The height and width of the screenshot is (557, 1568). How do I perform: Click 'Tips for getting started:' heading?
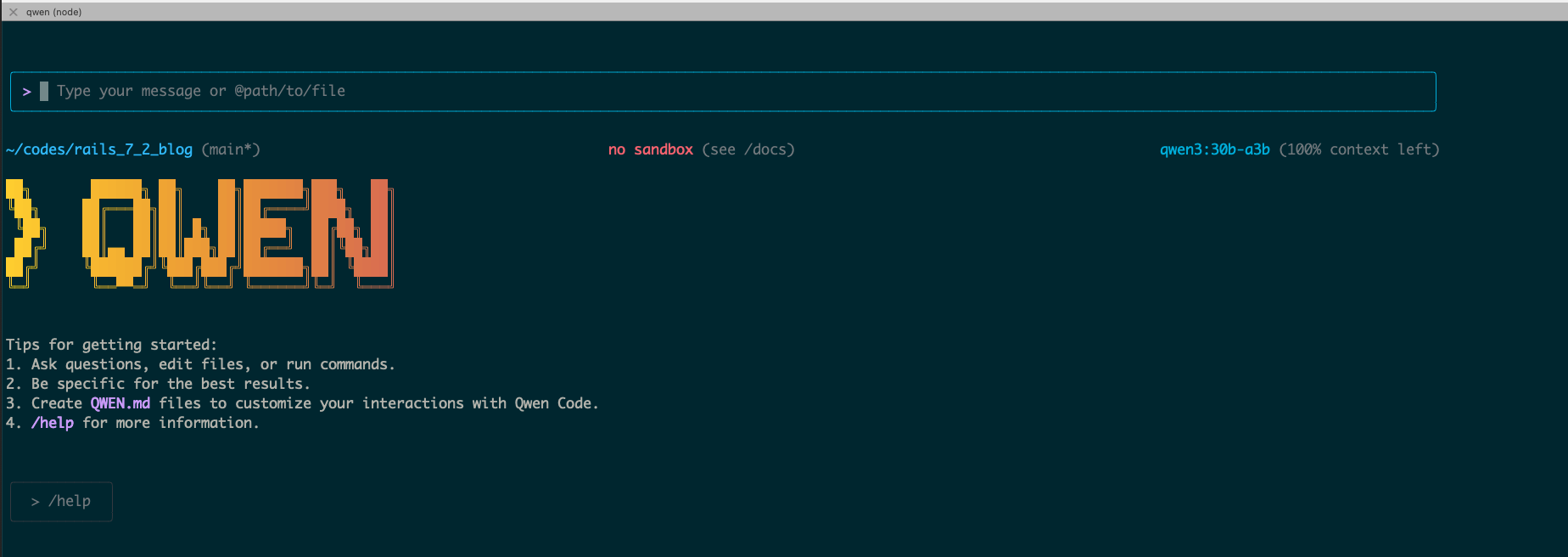click(x=111, y=345)
